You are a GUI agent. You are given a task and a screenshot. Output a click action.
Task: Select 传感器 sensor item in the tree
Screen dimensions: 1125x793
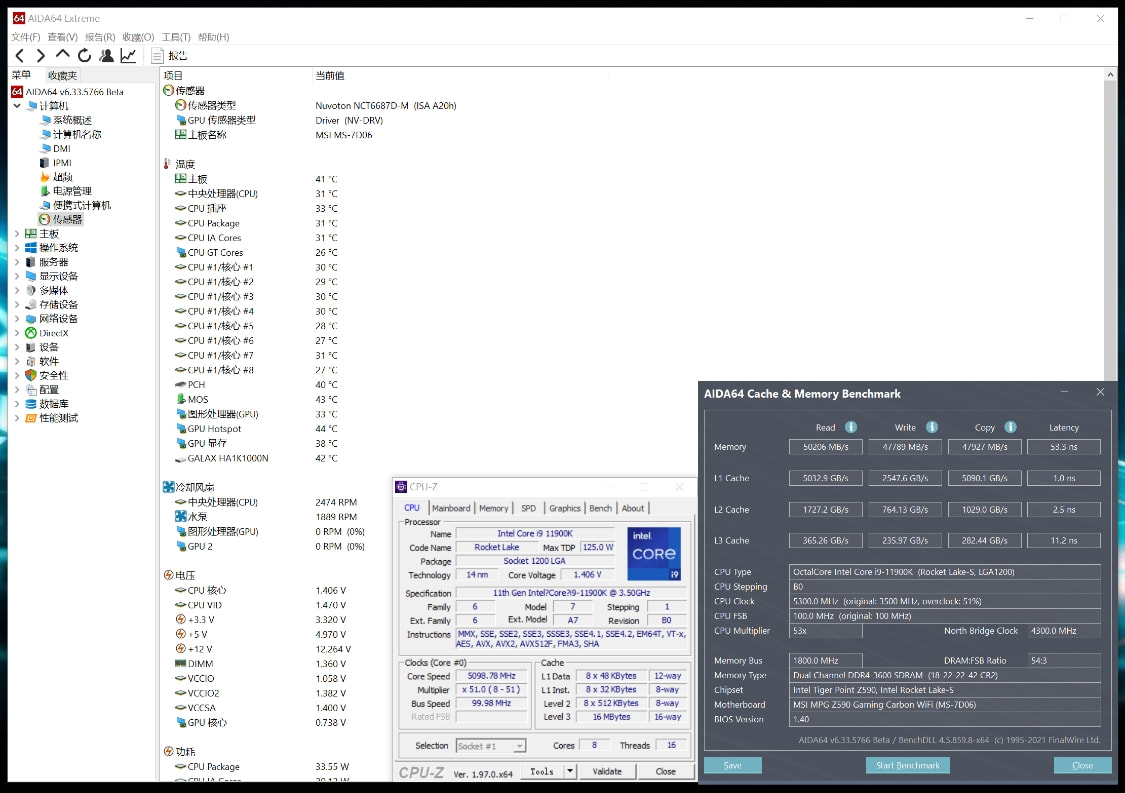point(67,219)
